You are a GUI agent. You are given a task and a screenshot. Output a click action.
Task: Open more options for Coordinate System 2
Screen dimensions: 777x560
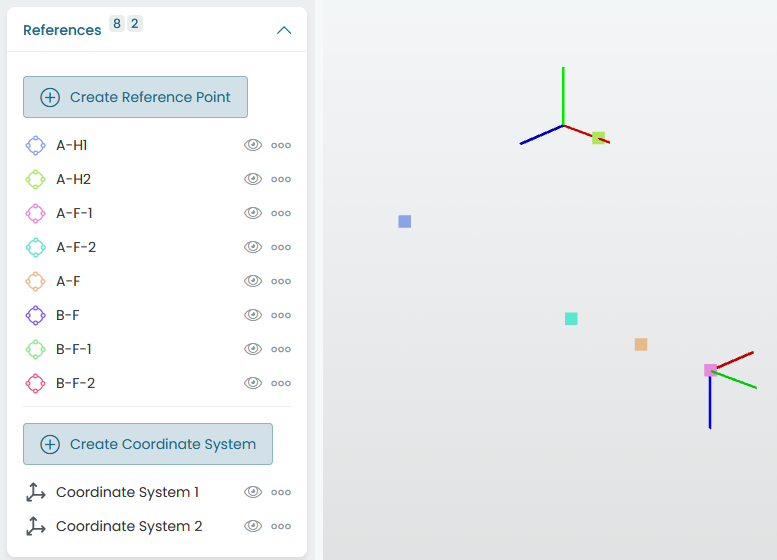[281, 526]
